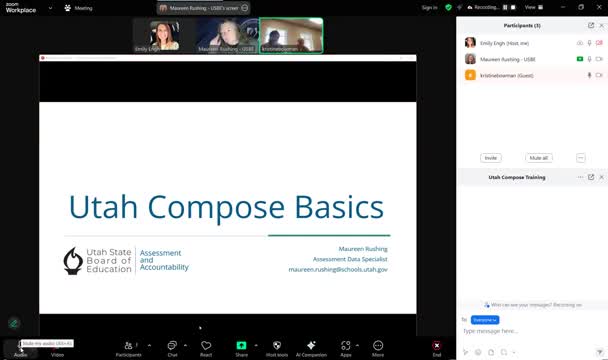Screen dimensions: 608x360
Task: Open the React heart menu
Action: pyautogui.click(x=206, y=348)
